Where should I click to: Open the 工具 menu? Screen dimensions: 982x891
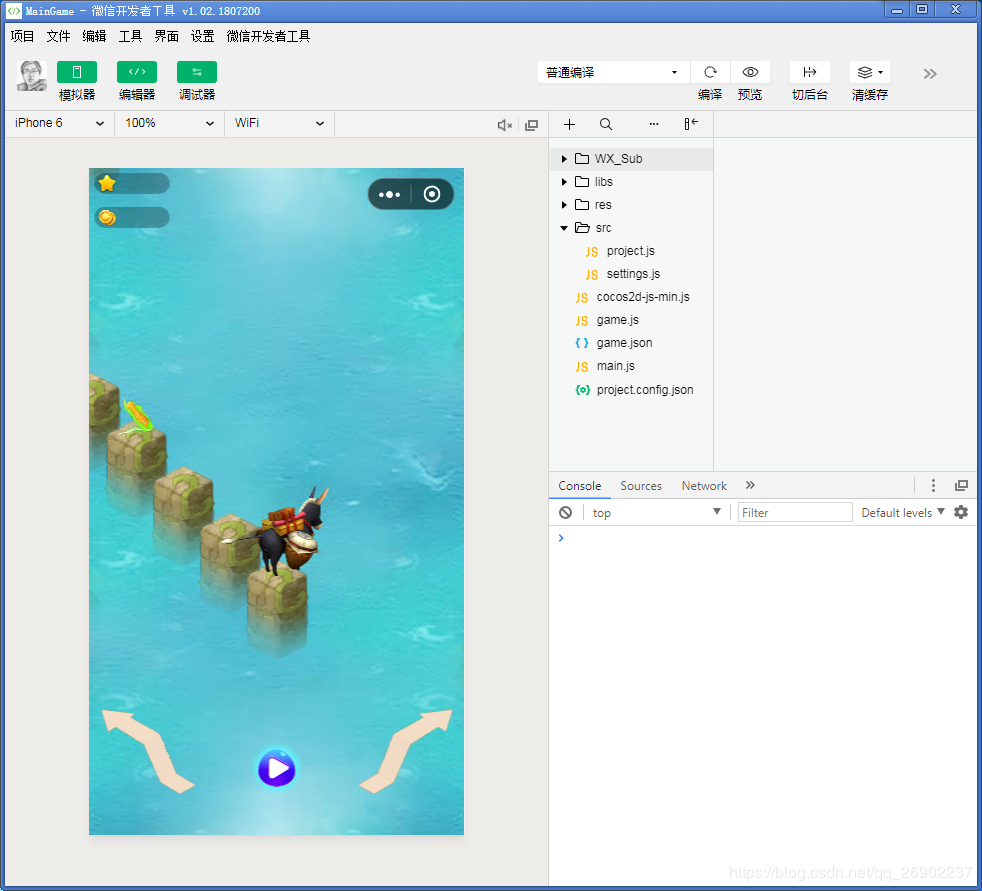(130, 36)
